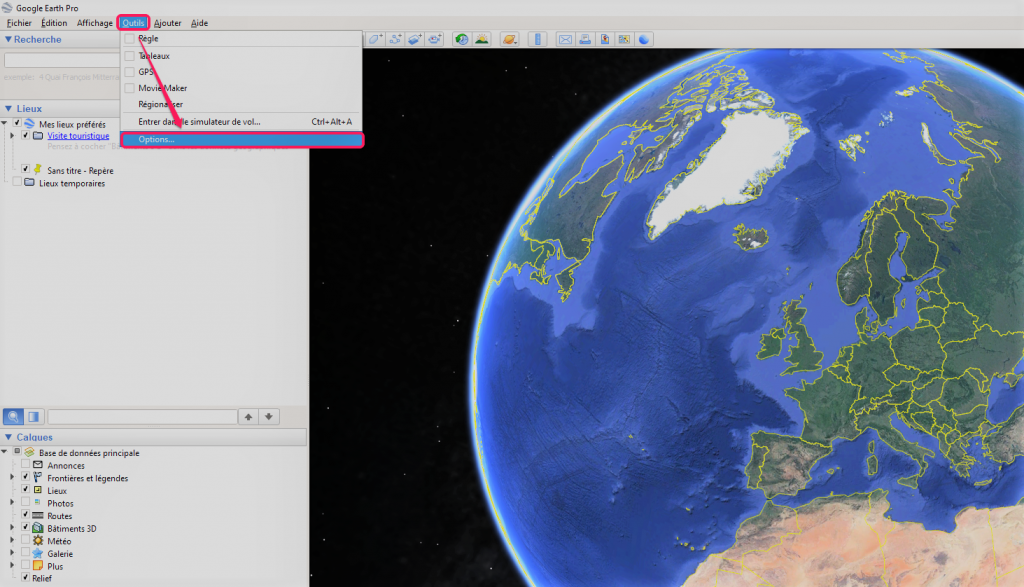Uncheck the Sans titre - Repère checkbox
1024x587 pixels.
pos(25,169)
